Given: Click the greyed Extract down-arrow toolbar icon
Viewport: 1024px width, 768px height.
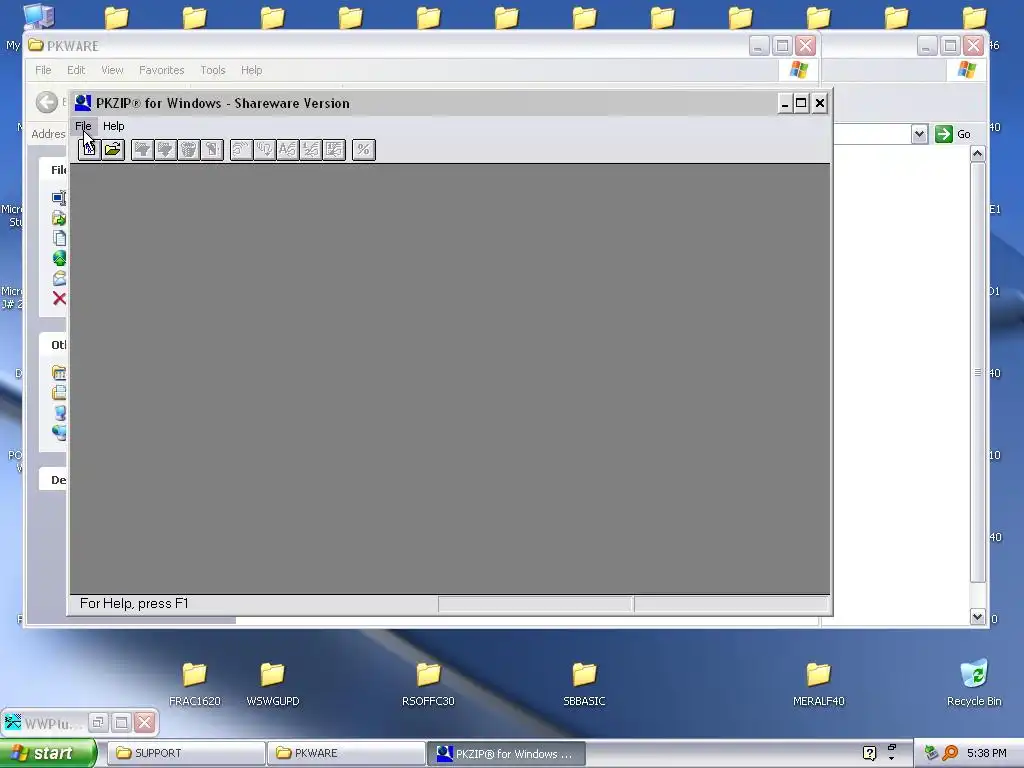Looking at the screenshot, I should (x=166, y=150).
